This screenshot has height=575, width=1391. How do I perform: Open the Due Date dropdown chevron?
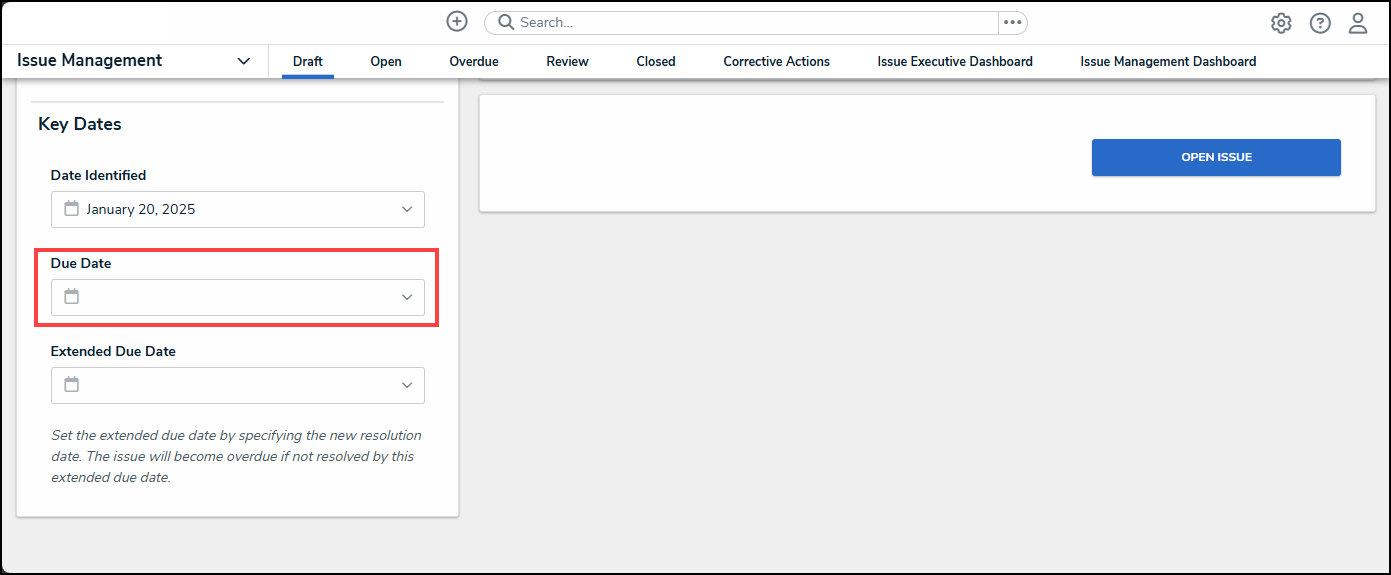click(x=407, y=297)
